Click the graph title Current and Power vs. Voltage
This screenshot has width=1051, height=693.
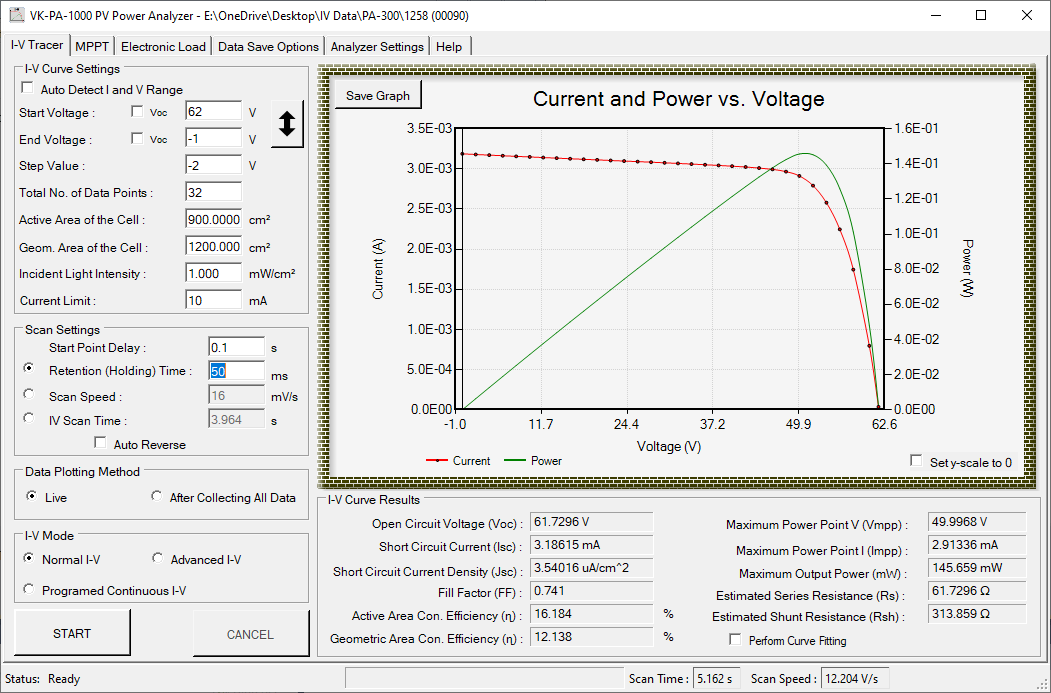pyautogui.click(x=678, y=99)
